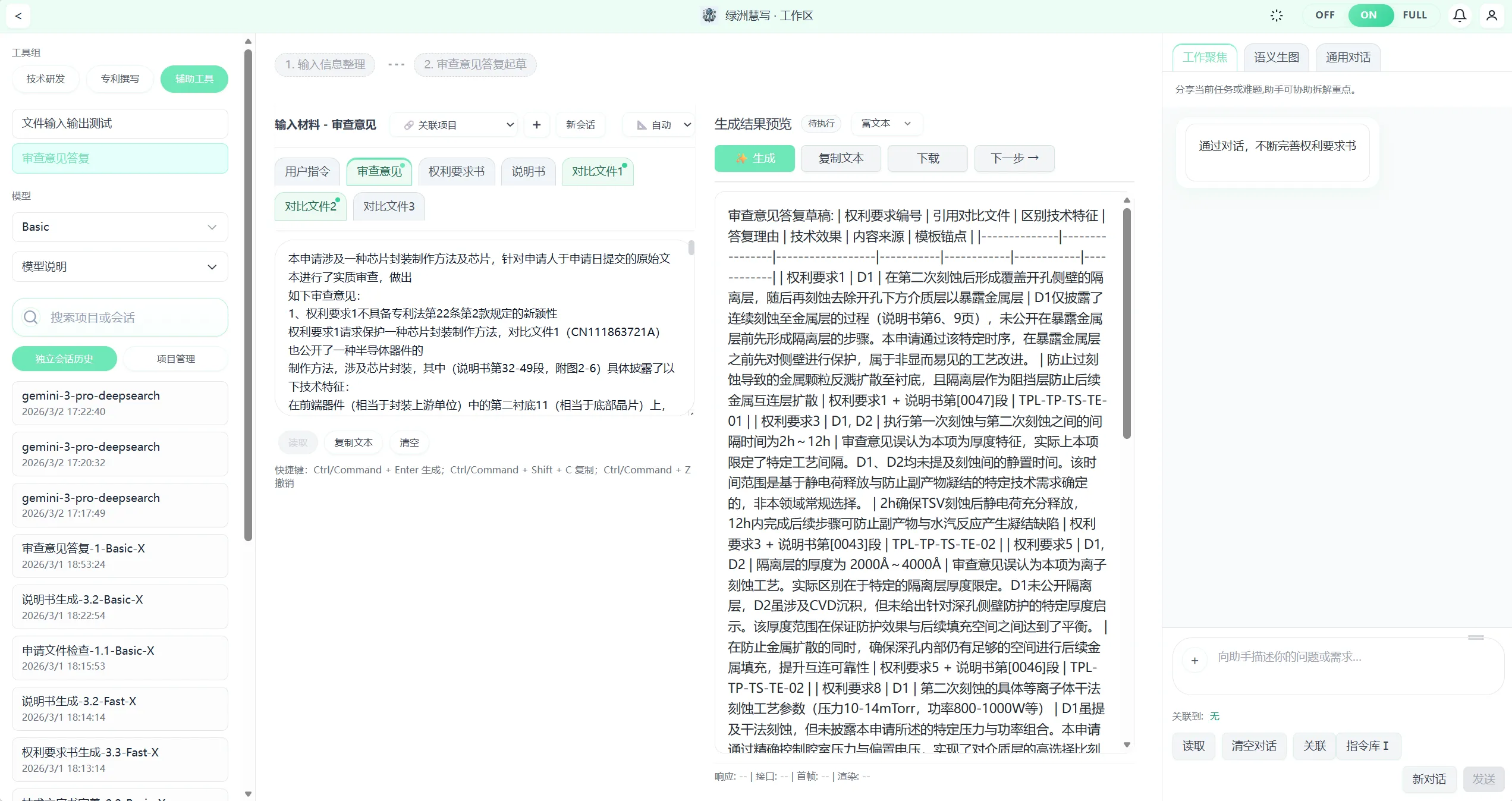Click the 关联 button
1512x801 pixels.
(x=1315, y=746)
